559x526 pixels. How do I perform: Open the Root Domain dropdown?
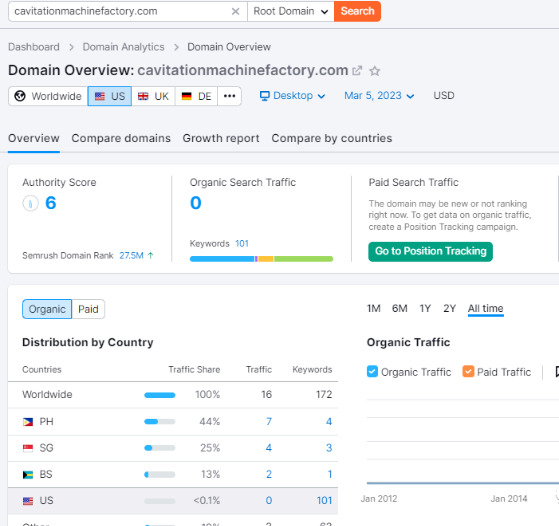click(291, 11)
